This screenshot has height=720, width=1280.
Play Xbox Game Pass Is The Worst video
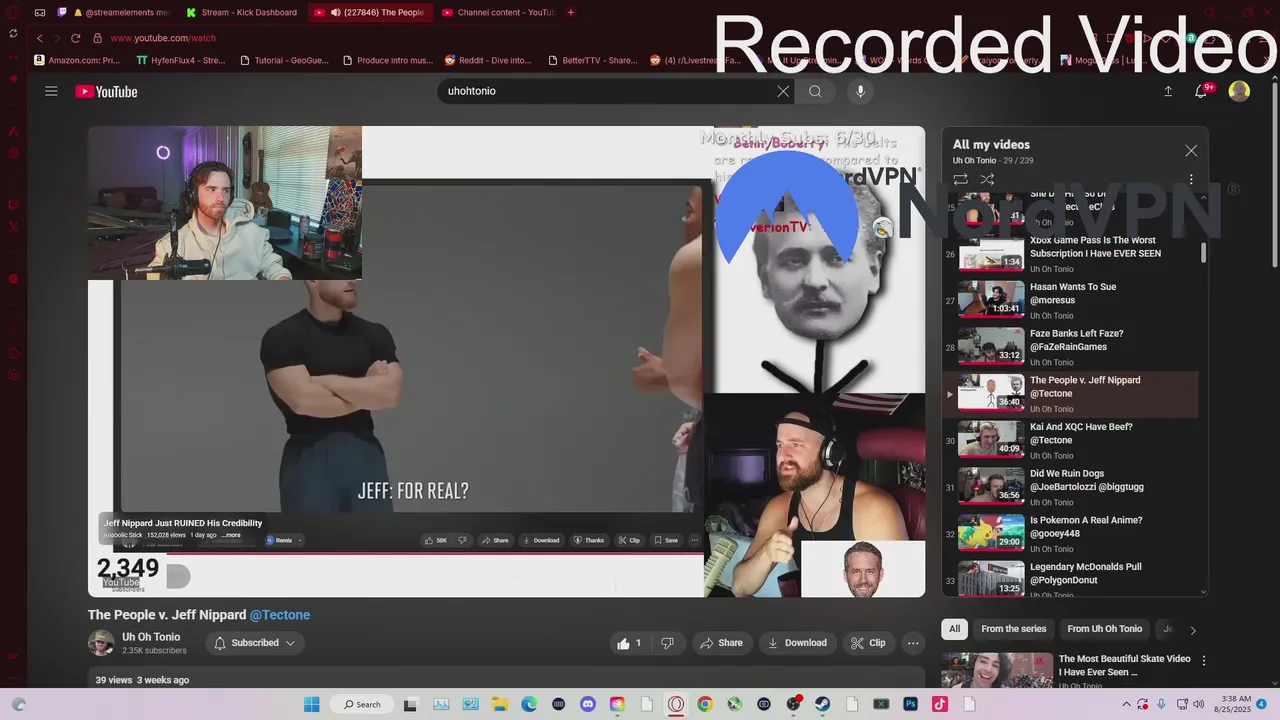click(1072, 254)
